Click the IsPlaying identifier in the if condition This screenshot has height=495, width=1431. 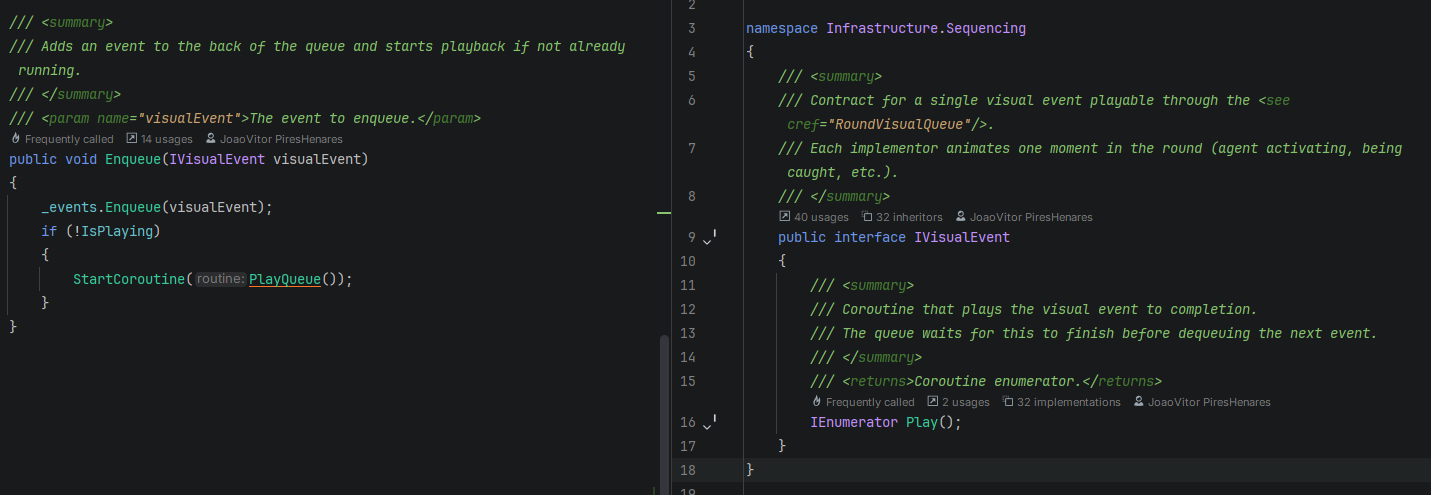point(117,231)
